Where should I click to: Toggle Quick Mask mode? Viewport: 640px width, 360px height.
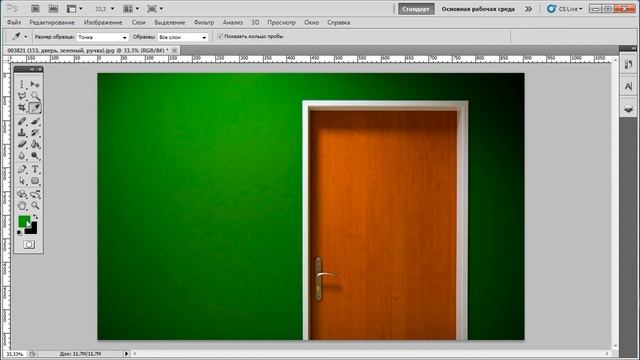(x=29, y=244)
